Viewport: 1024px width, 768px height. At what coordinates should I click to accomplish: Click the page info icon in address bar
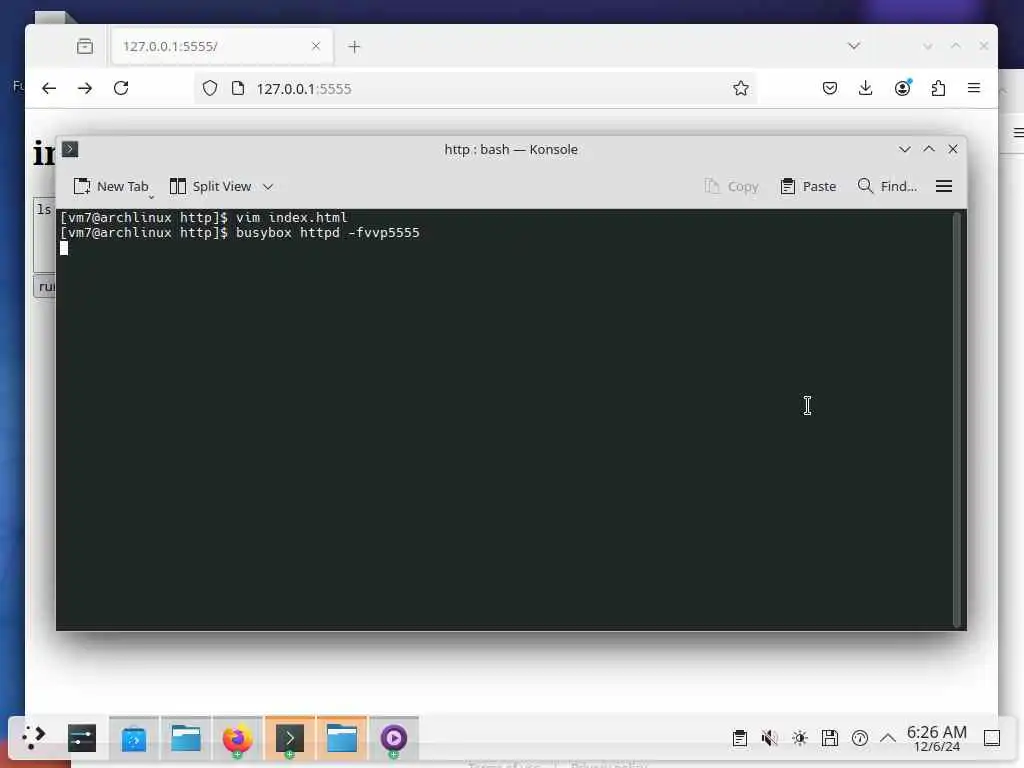coord(238,88)
